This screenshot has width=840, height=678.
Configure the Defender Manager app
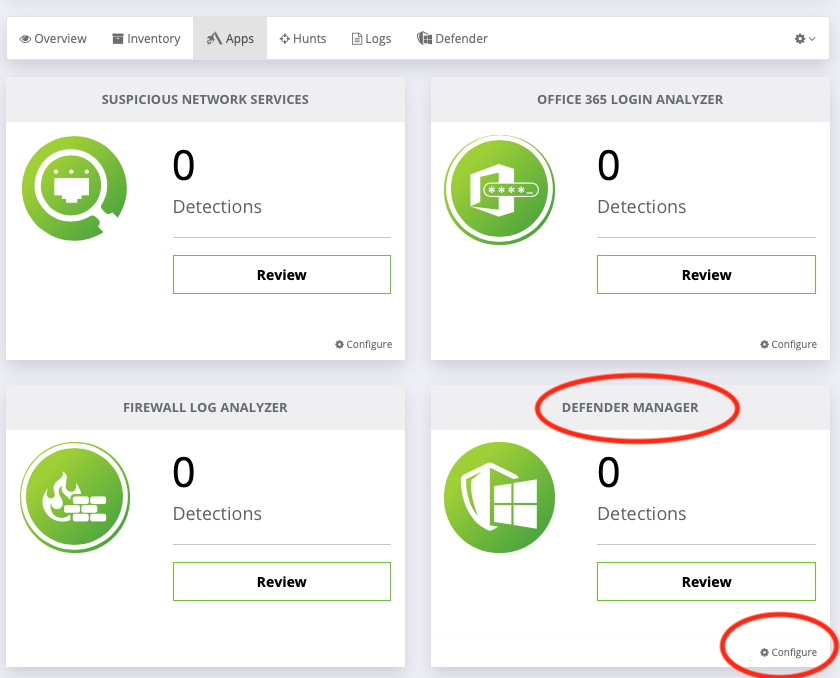(x=788, y=652)
